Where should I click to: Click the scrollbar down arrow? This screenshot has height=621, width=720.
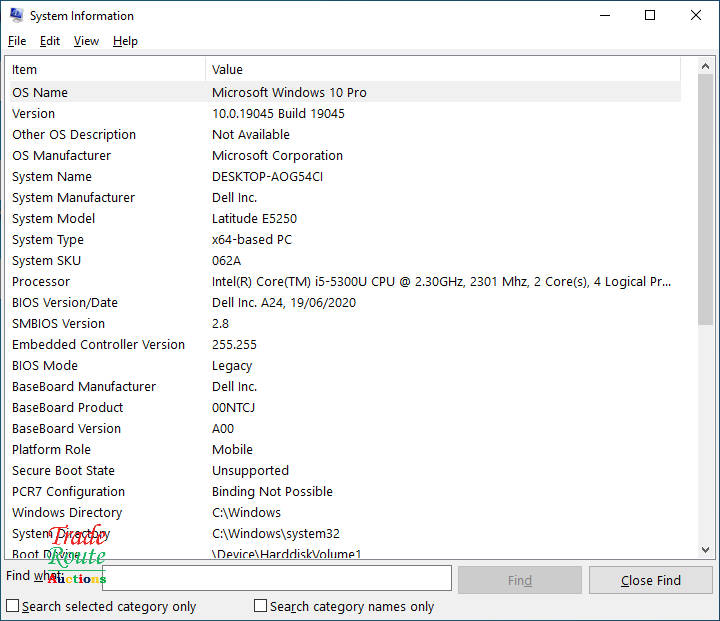pos(706,549)
